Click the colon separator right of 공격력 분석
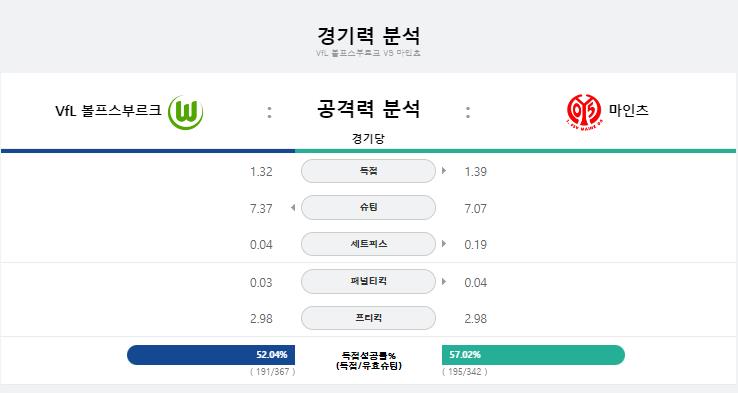Viewport: 738px width, 393px height. (468, 112)
